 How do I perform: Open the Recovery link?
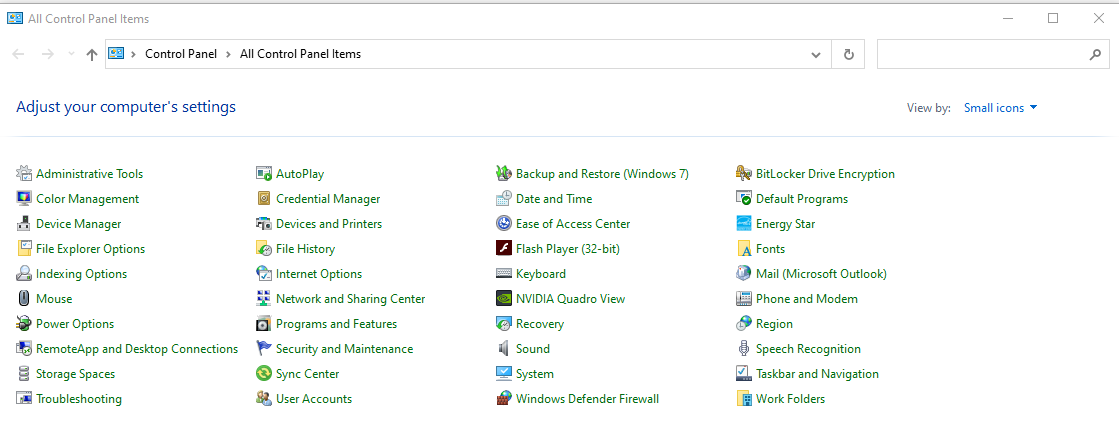click(540, 323)
